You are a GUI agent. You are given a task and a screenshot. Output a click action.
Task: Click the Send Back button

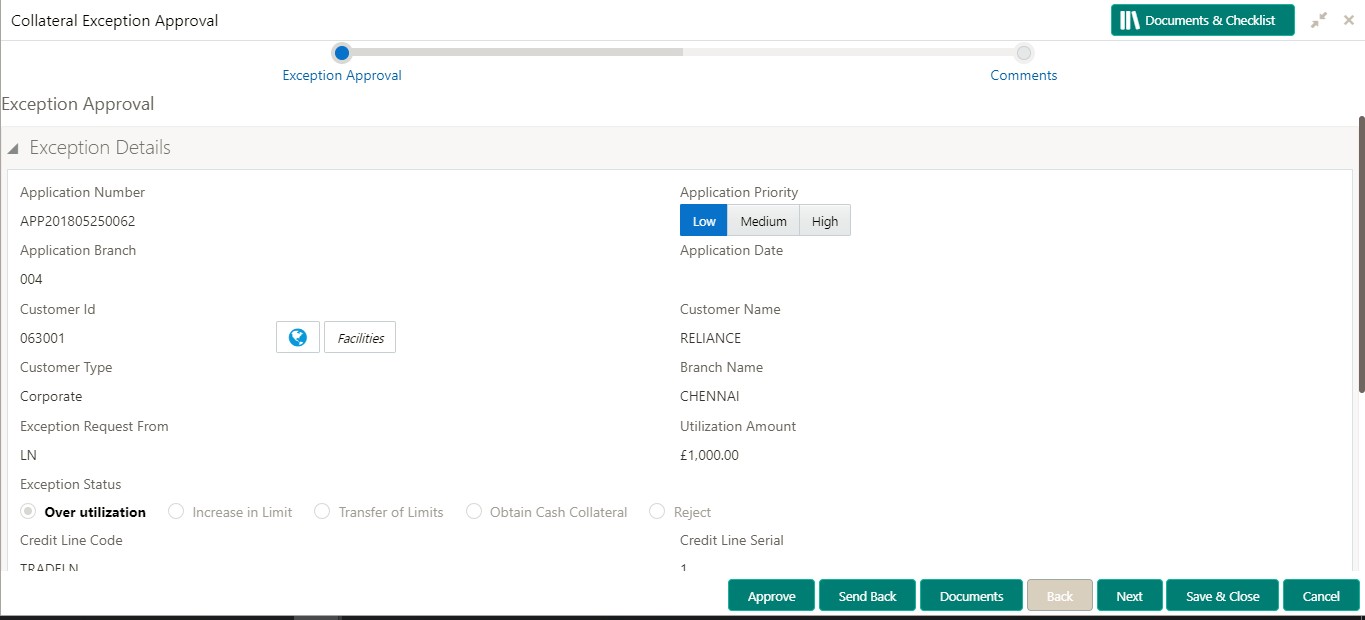tap(868, 595)
